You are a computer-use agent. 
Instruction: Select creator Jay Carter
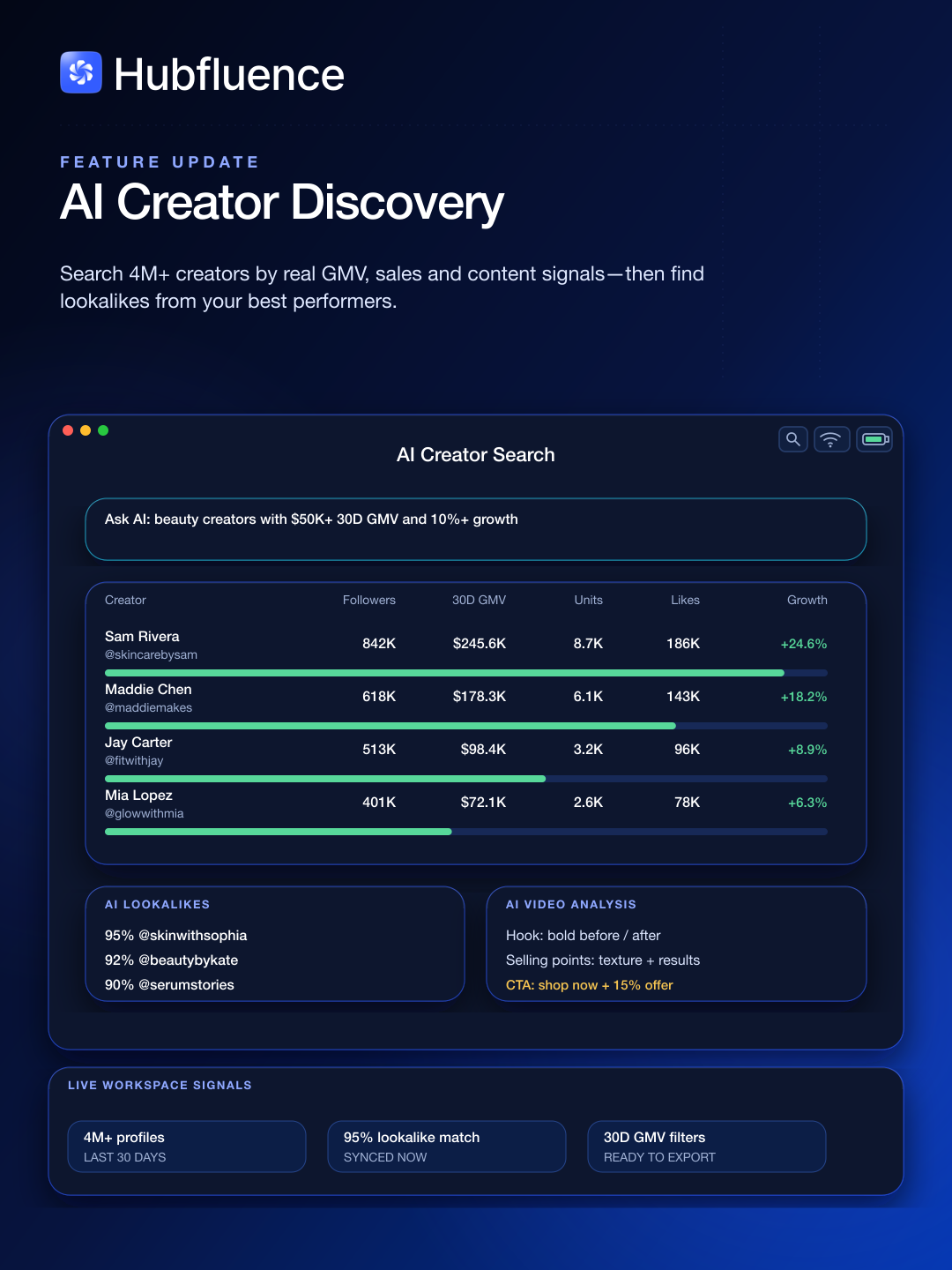[138, 742]
